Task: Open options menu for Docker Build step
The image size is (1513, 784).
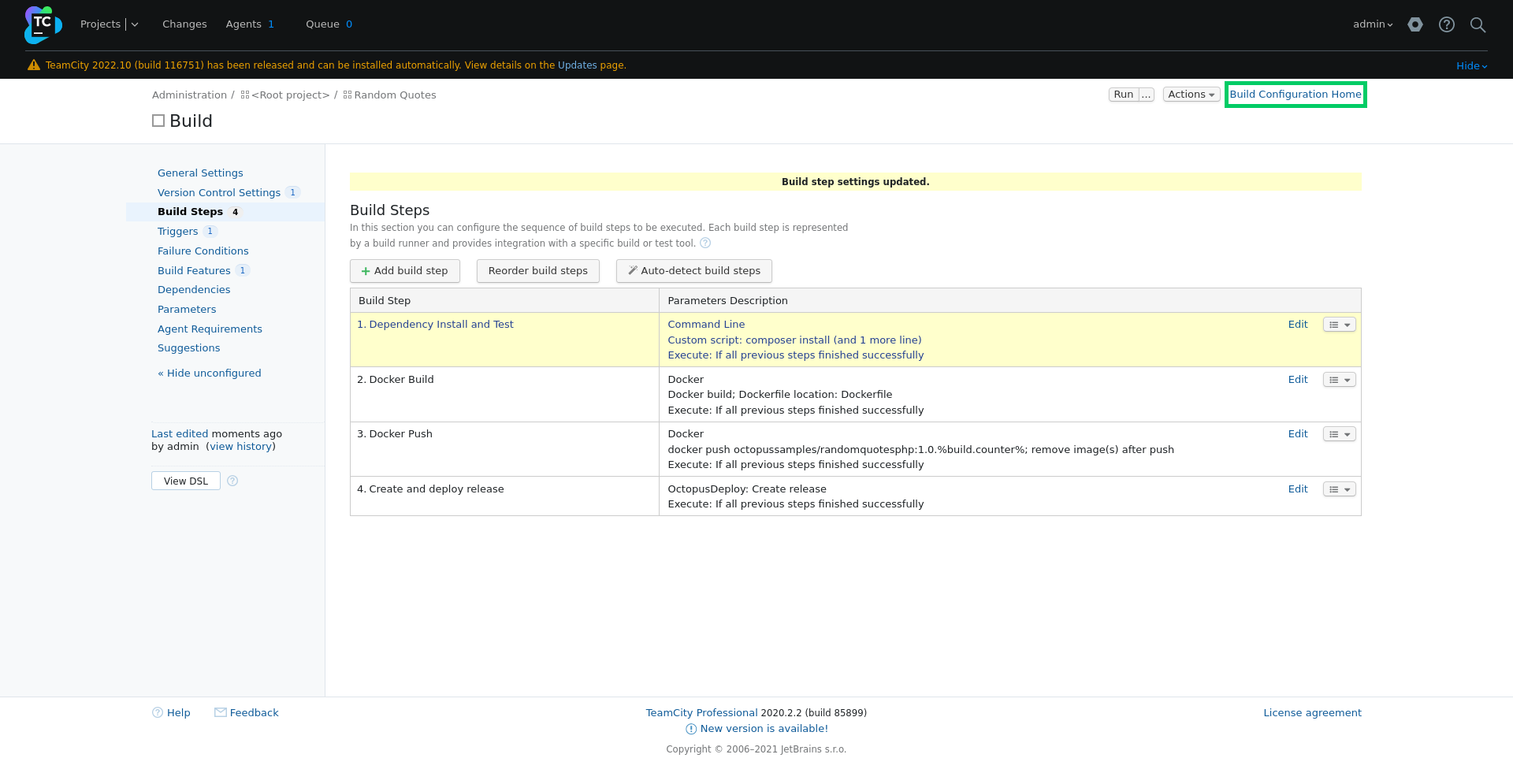Action: tap(1339, 380)
